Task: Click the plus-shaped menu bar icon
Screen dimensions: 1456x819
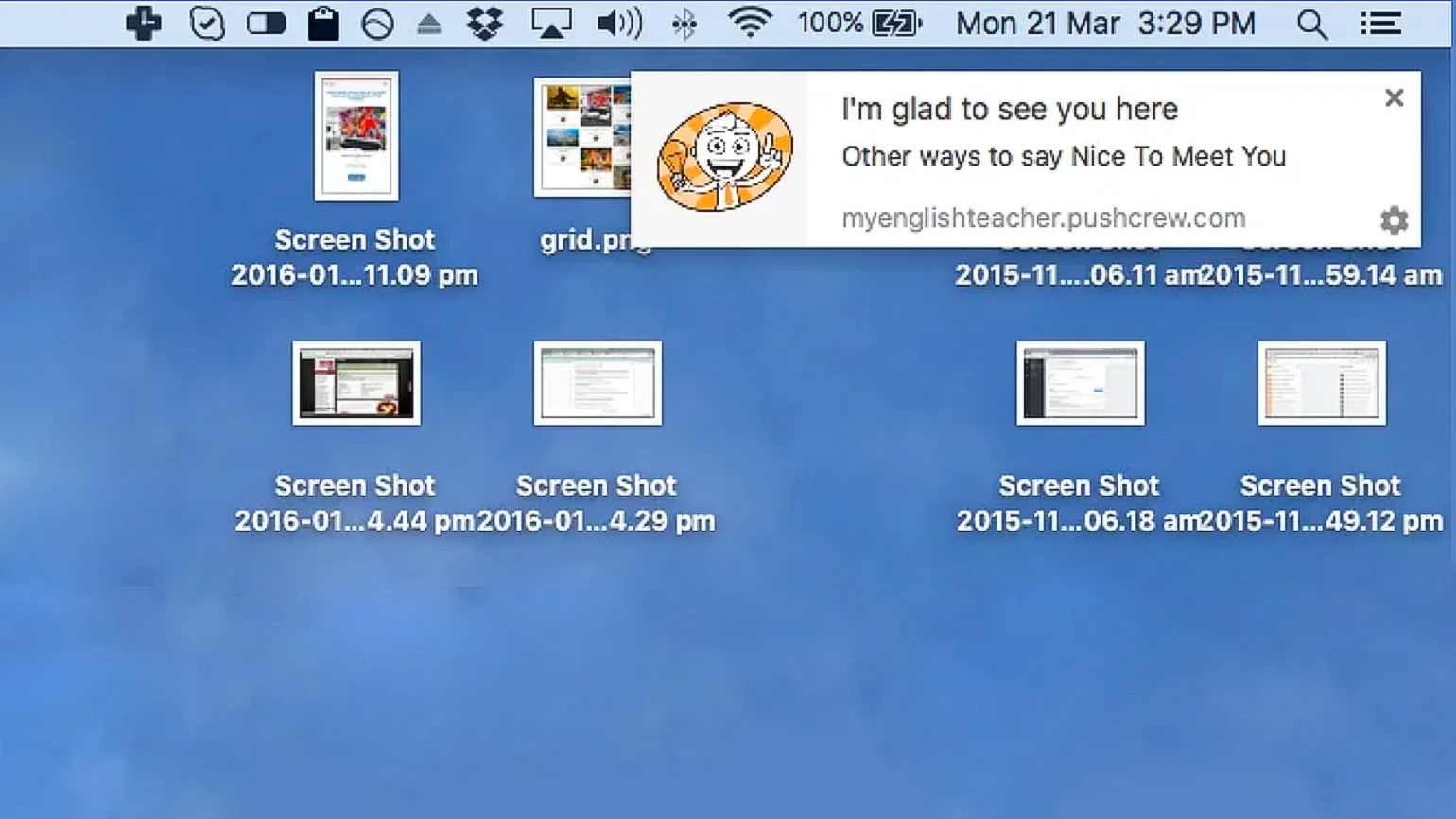Action: click(144, 24)
